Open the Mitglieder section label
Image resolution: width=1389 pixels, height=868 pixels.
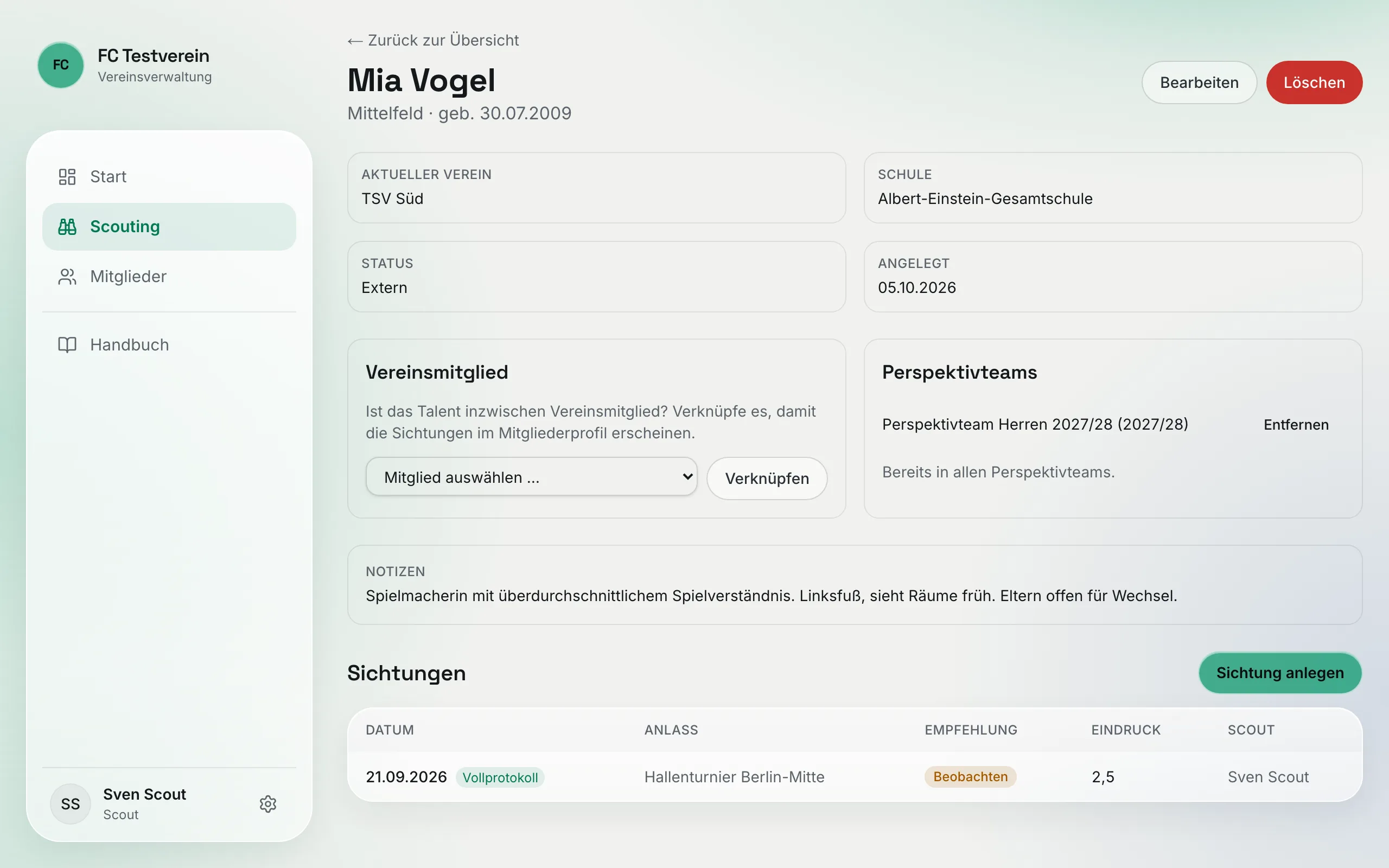128,277
